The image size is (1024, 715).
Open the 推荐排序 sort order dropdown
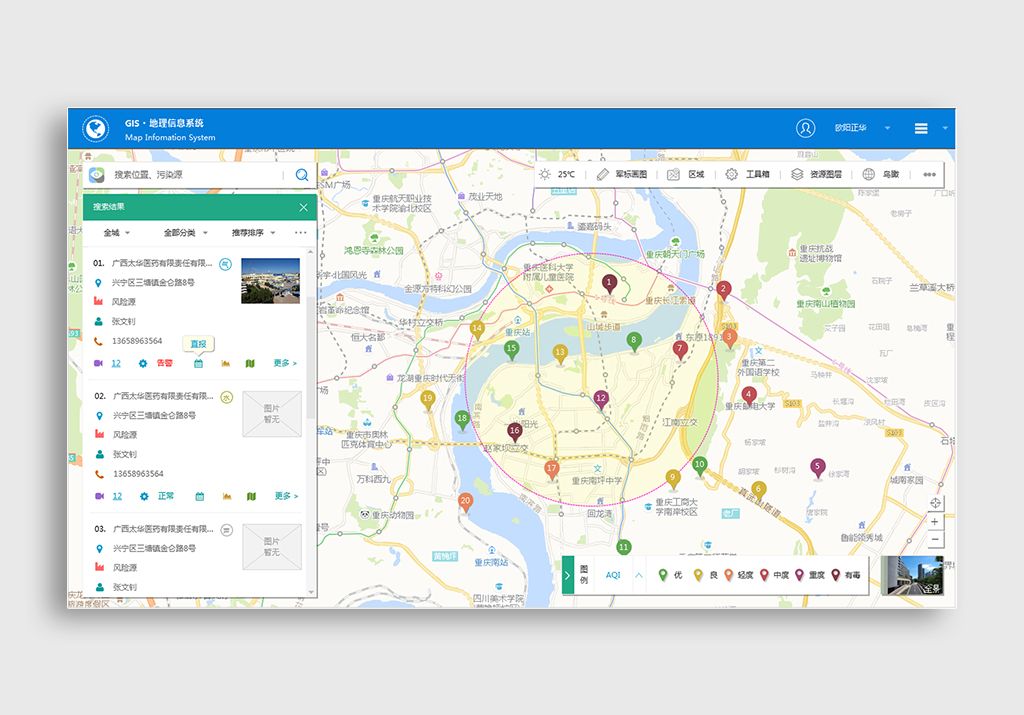click(254, 232)
